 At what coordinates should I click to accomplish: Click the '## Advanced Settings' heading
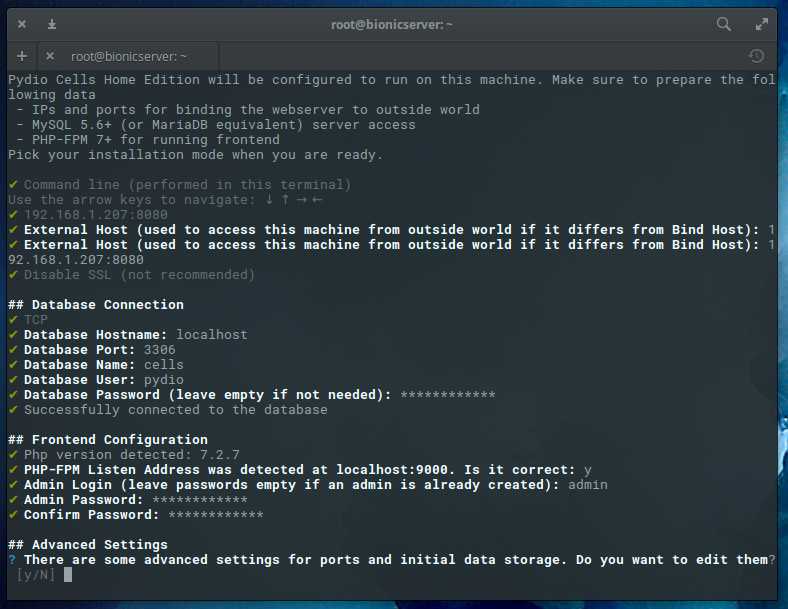[x=88, y=545]
